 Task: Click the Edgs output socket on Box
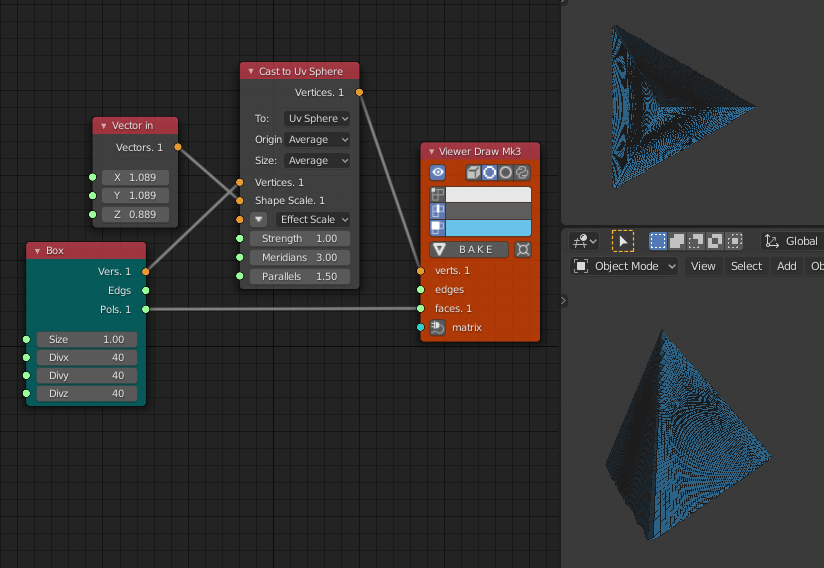(x=146, y=290)
